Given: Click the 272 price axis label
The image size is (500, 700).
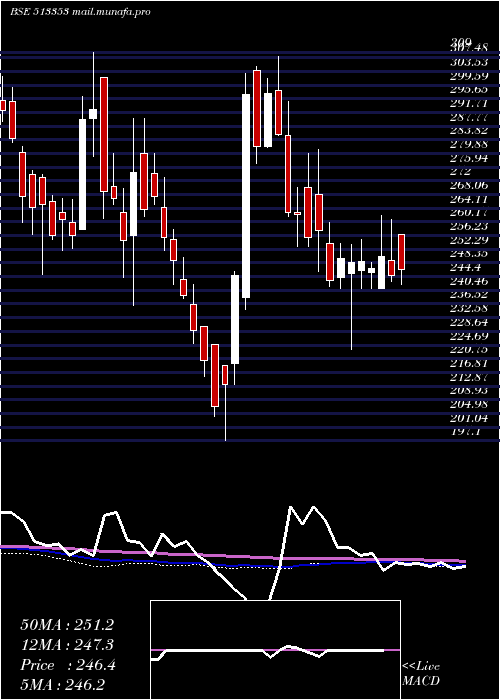Looking at the screenshot, I should pos(461,172).
